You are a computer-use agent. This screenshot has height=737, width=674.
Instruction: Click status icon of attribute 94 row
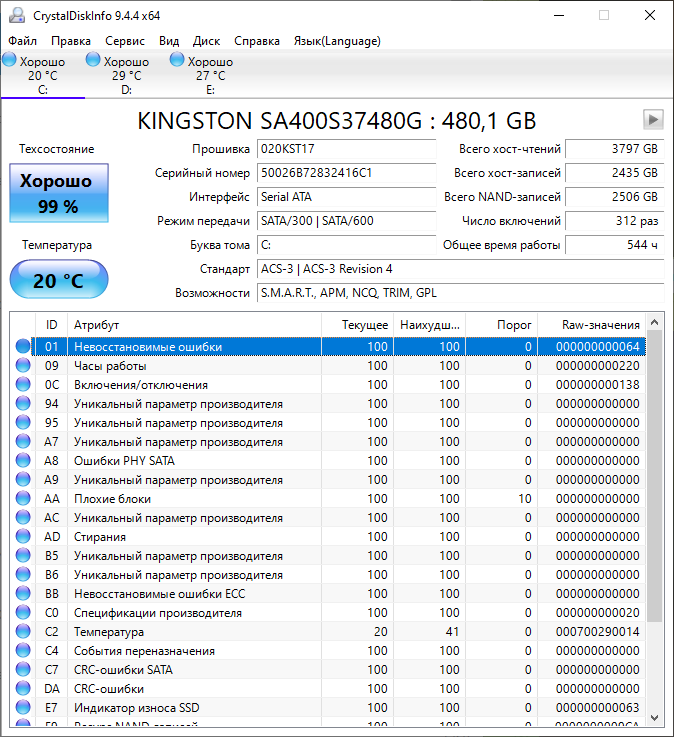pyautogui.click(x=23, y=403)
